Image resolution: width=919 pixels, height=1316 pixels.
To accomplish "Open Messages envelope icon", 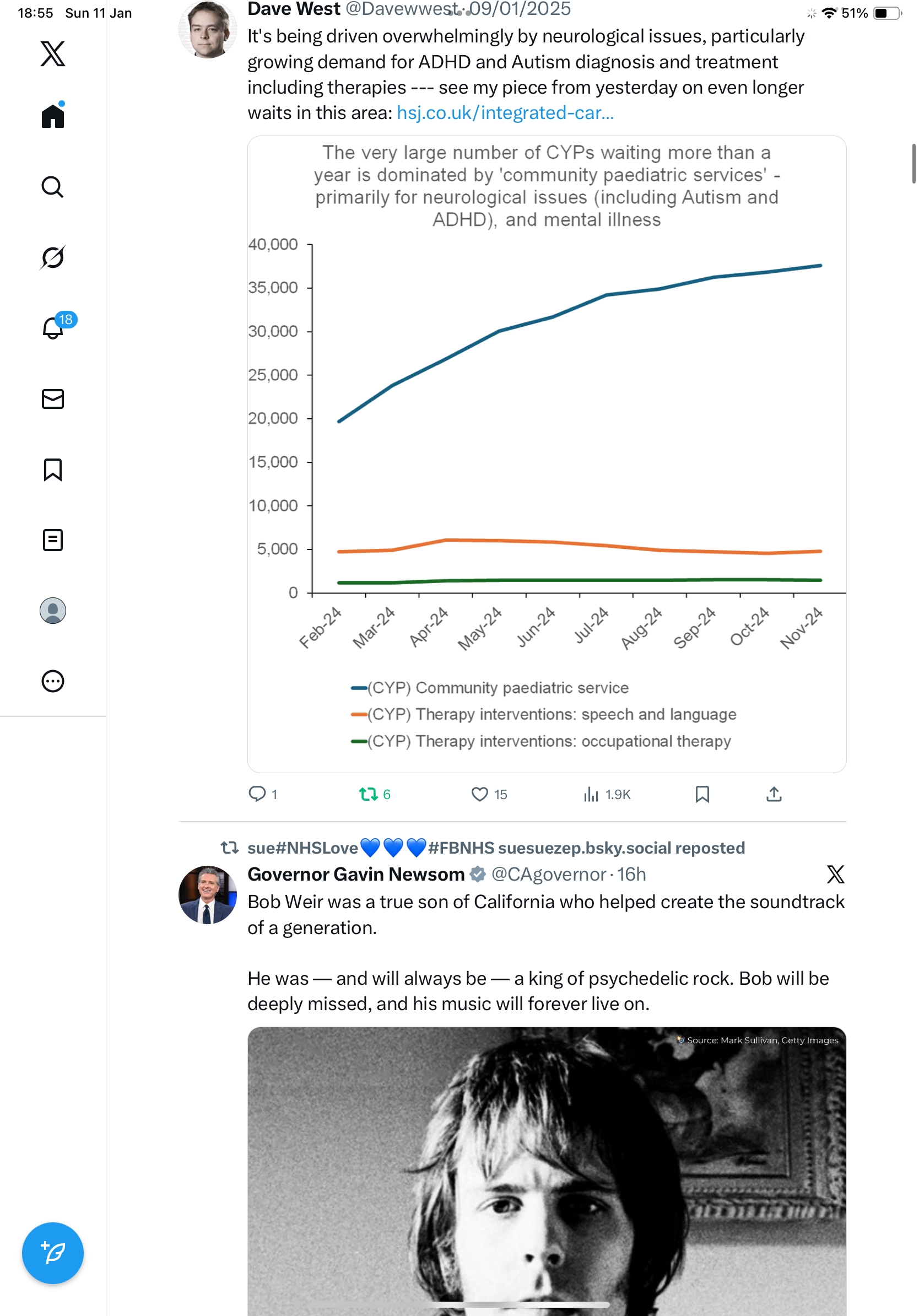I will pyautogui.click(x=53, y=399).
